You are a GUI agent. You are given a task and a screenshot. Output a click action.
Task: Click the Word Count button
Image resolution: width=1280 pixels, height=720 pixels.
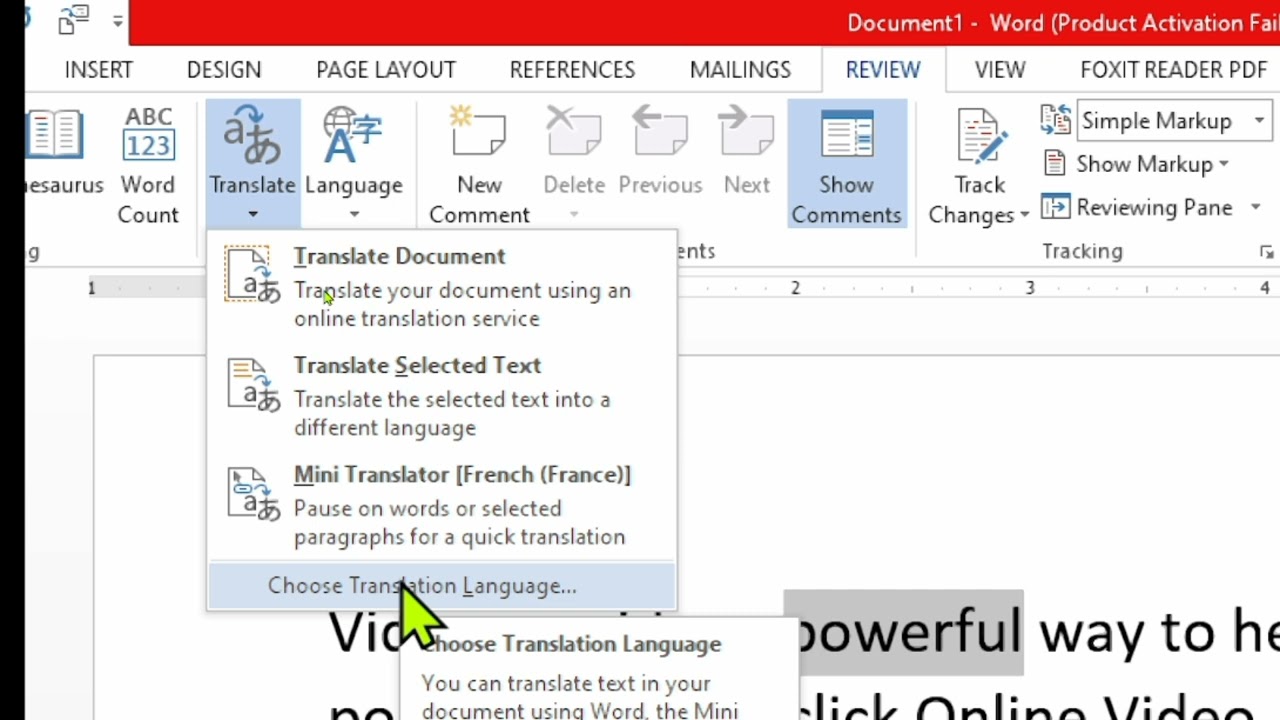pos(148,165)
